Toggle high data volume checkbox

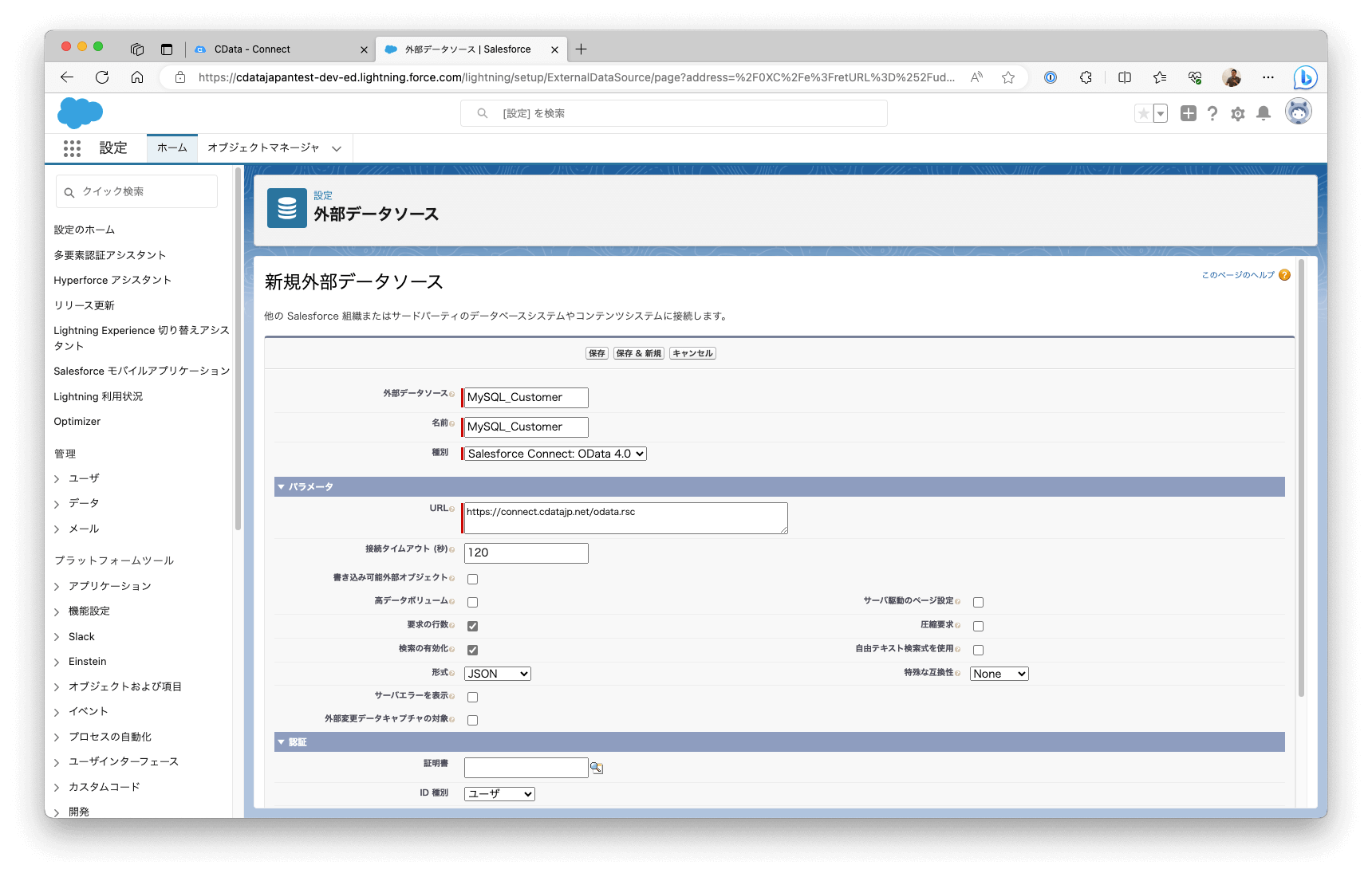tap(473, 603)
